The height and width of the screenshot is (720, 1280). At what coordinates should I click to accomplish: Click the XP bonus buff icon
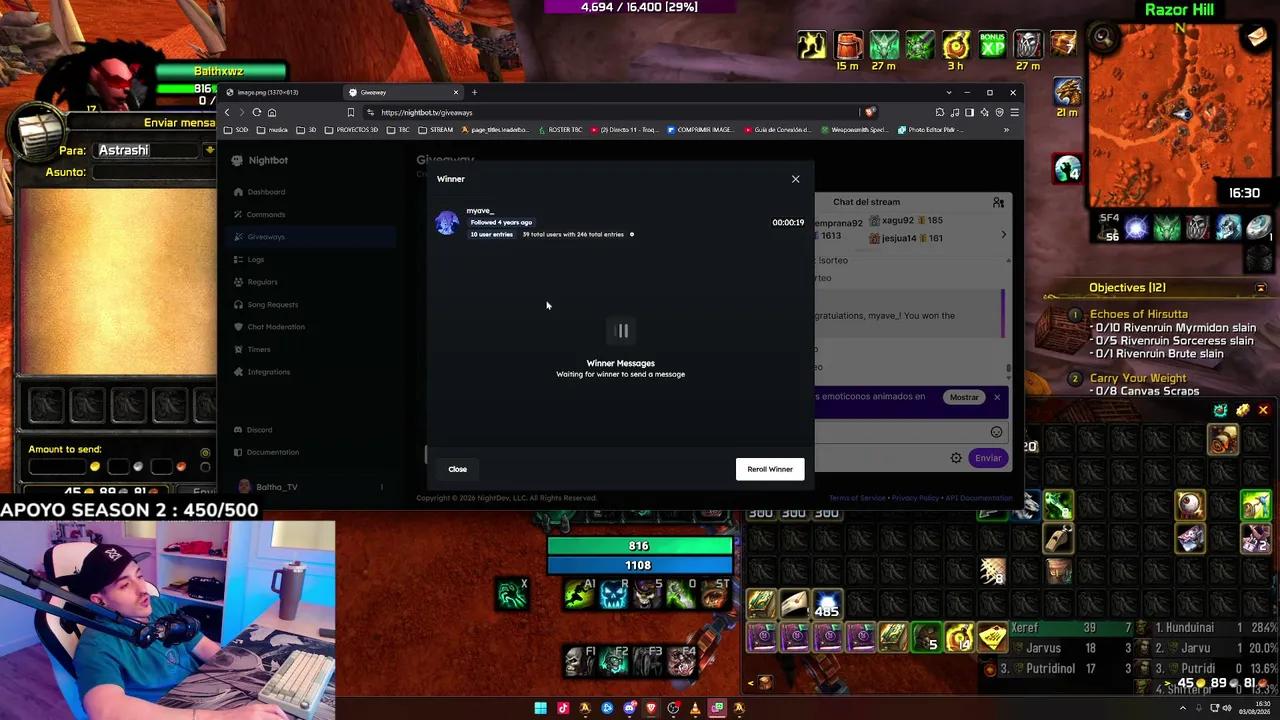(x=992, y=44)
